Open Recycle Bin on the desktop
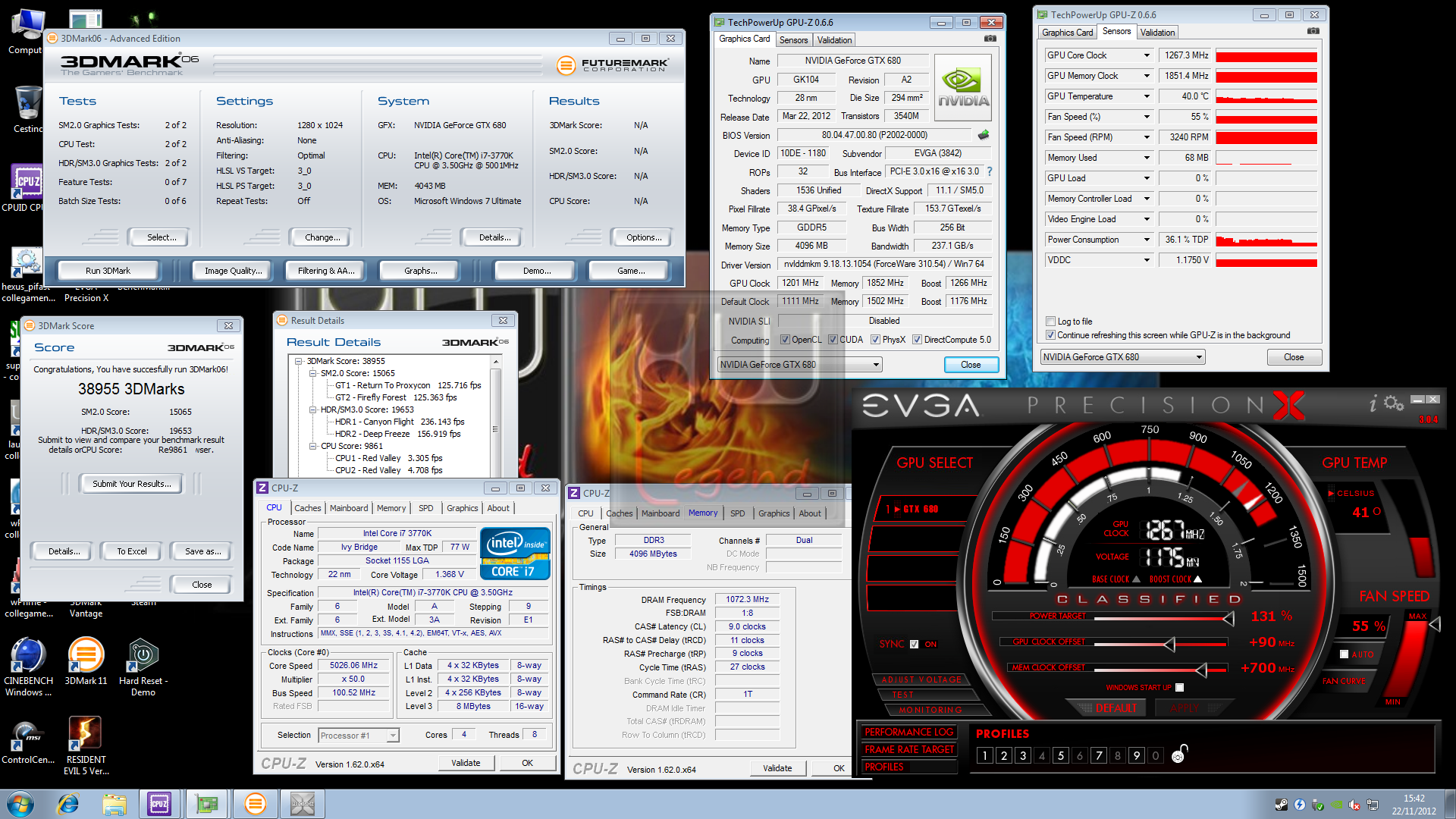Image resolution: width=1456 pixels, height=819 pixels. 28,109
